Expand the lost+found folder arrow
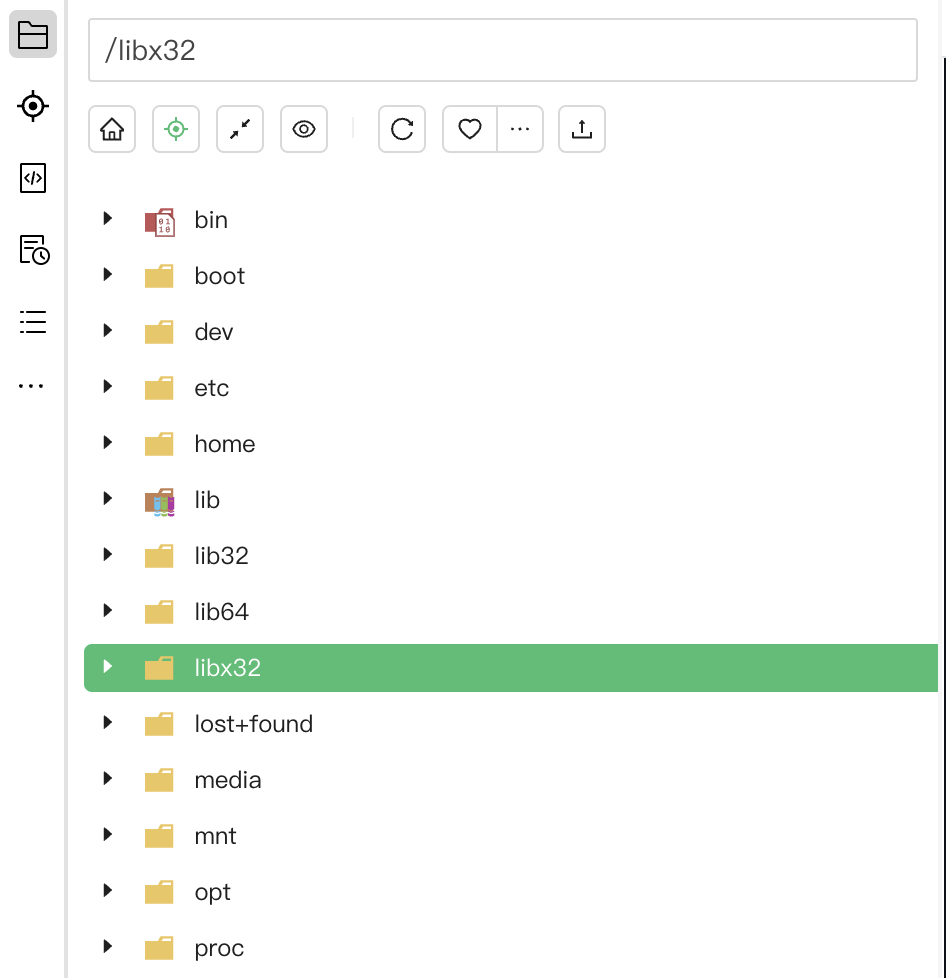Screen dimensions: 946x978 [x=107, y=723]
